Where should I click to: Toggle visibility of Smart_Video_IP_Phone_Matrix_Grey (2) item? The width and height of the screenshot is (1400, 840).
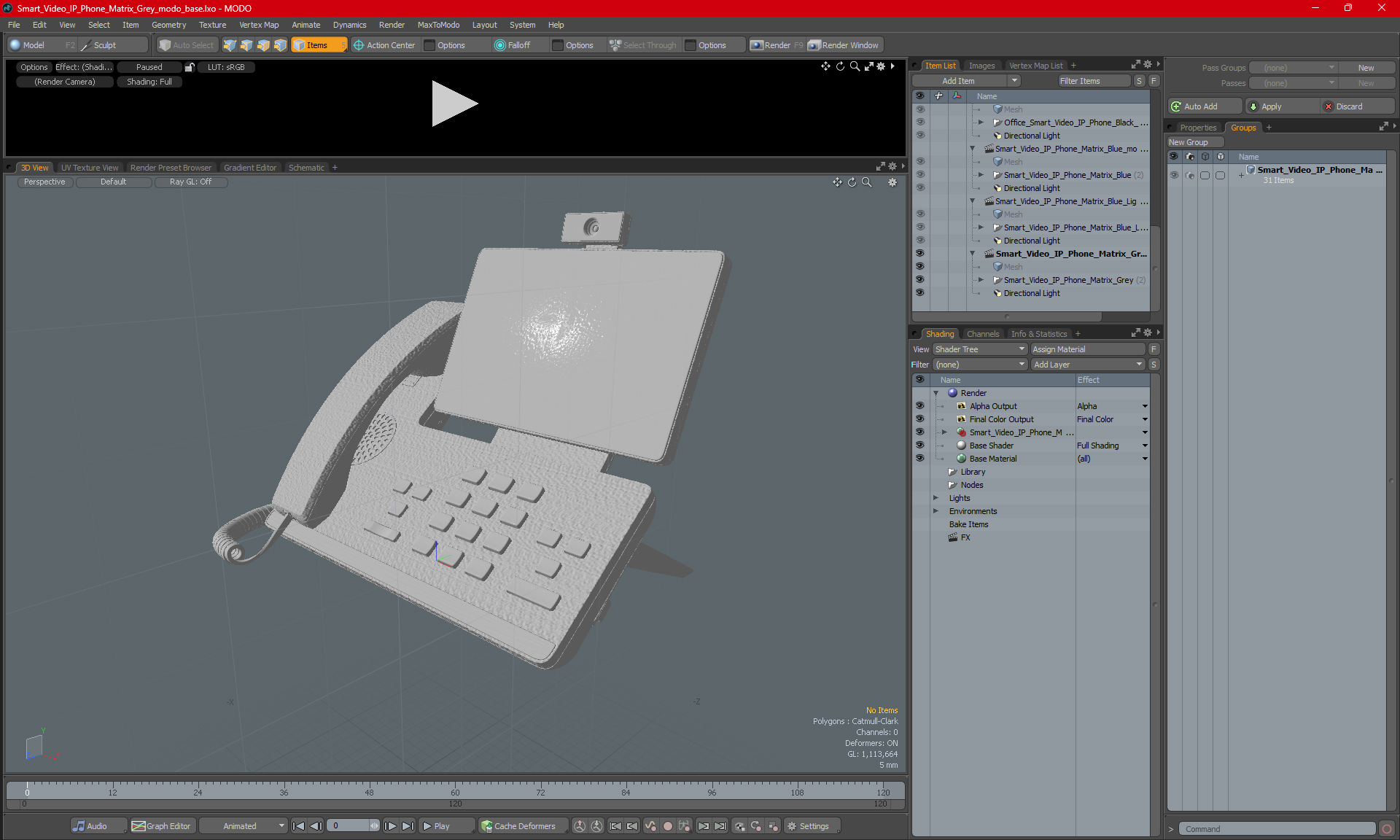(x=919, y=280)
